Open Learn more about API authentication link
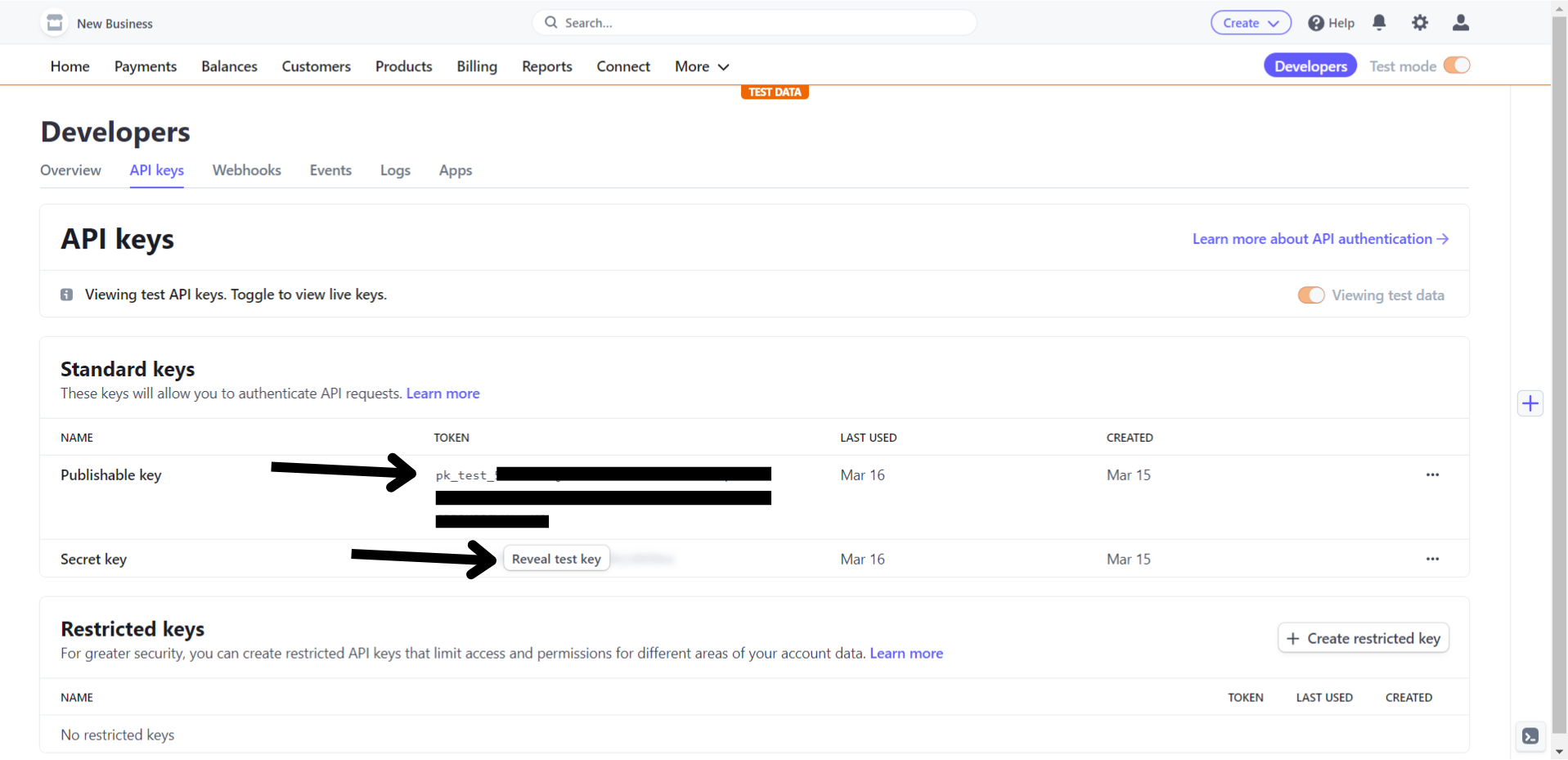This screenshot has height=760, width=1568. (x=1320, y=239)
